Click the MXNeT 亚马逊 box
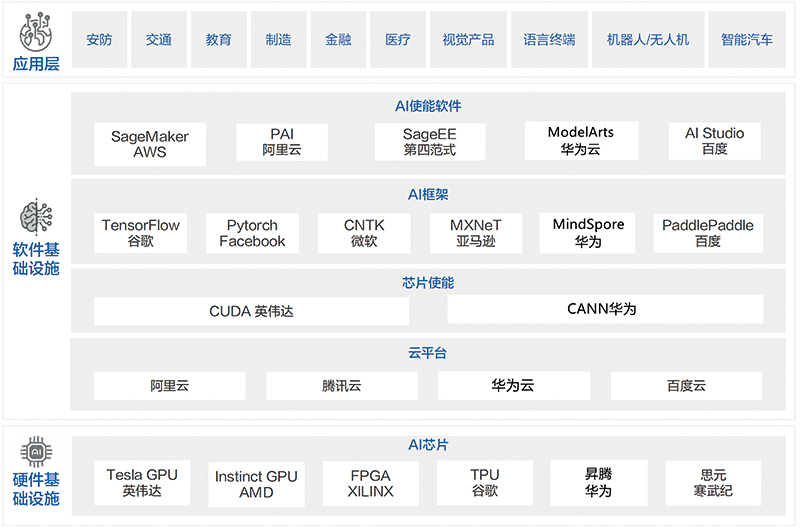Image resolution: width=800 pixels, height=530 pixels. 476,233
